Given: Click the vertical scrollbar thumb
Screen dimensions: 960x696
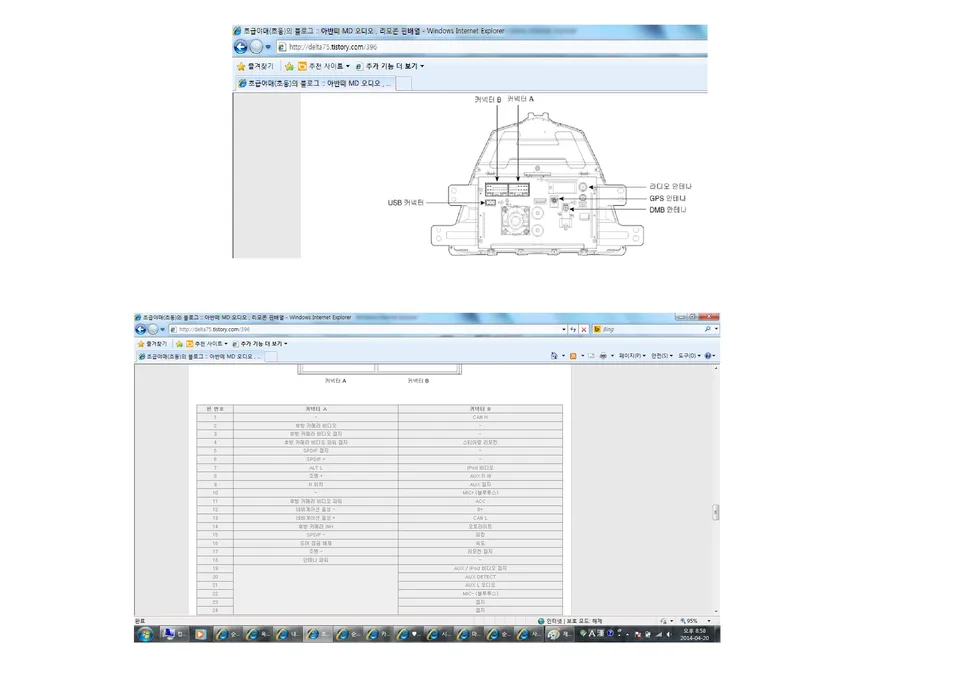Looking at the screenshot, I should tap(716, 512).
